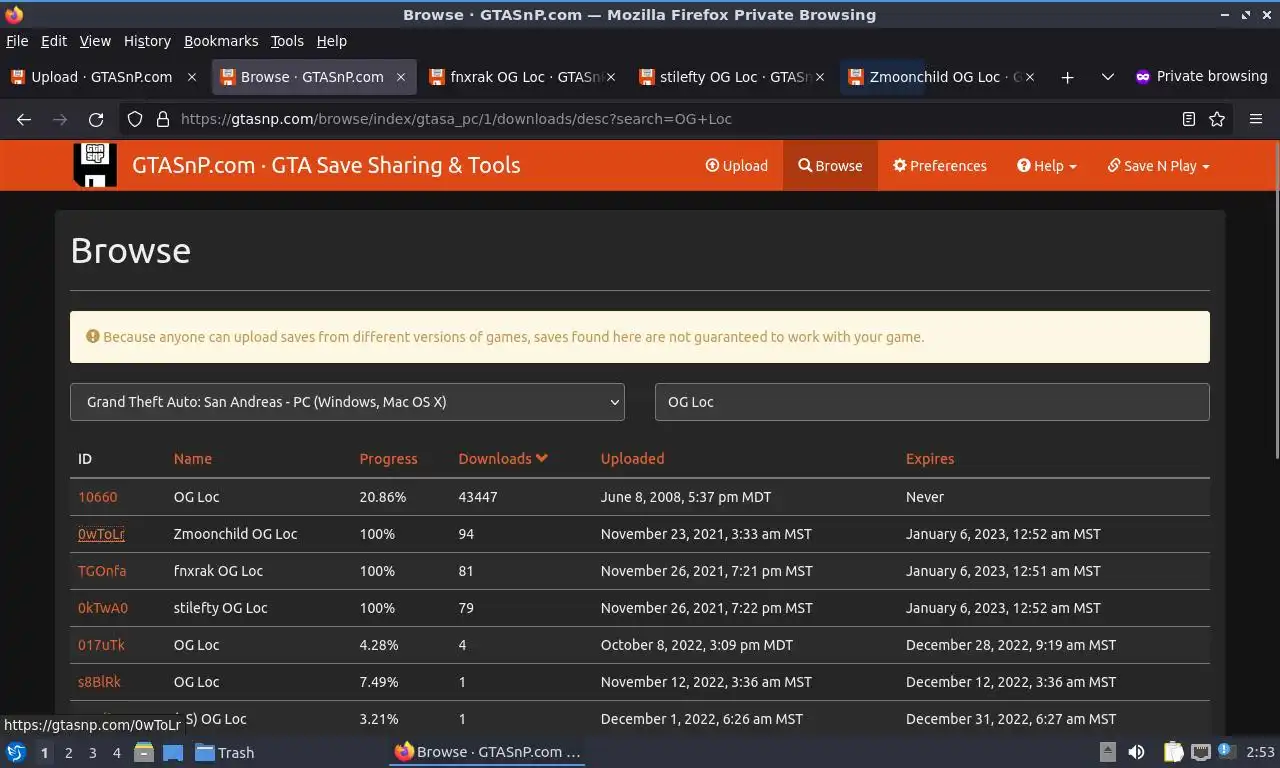This screenshot has height=768, width=1280.
Task: Click Browse in the site navbar
Action: click(830, 166)
